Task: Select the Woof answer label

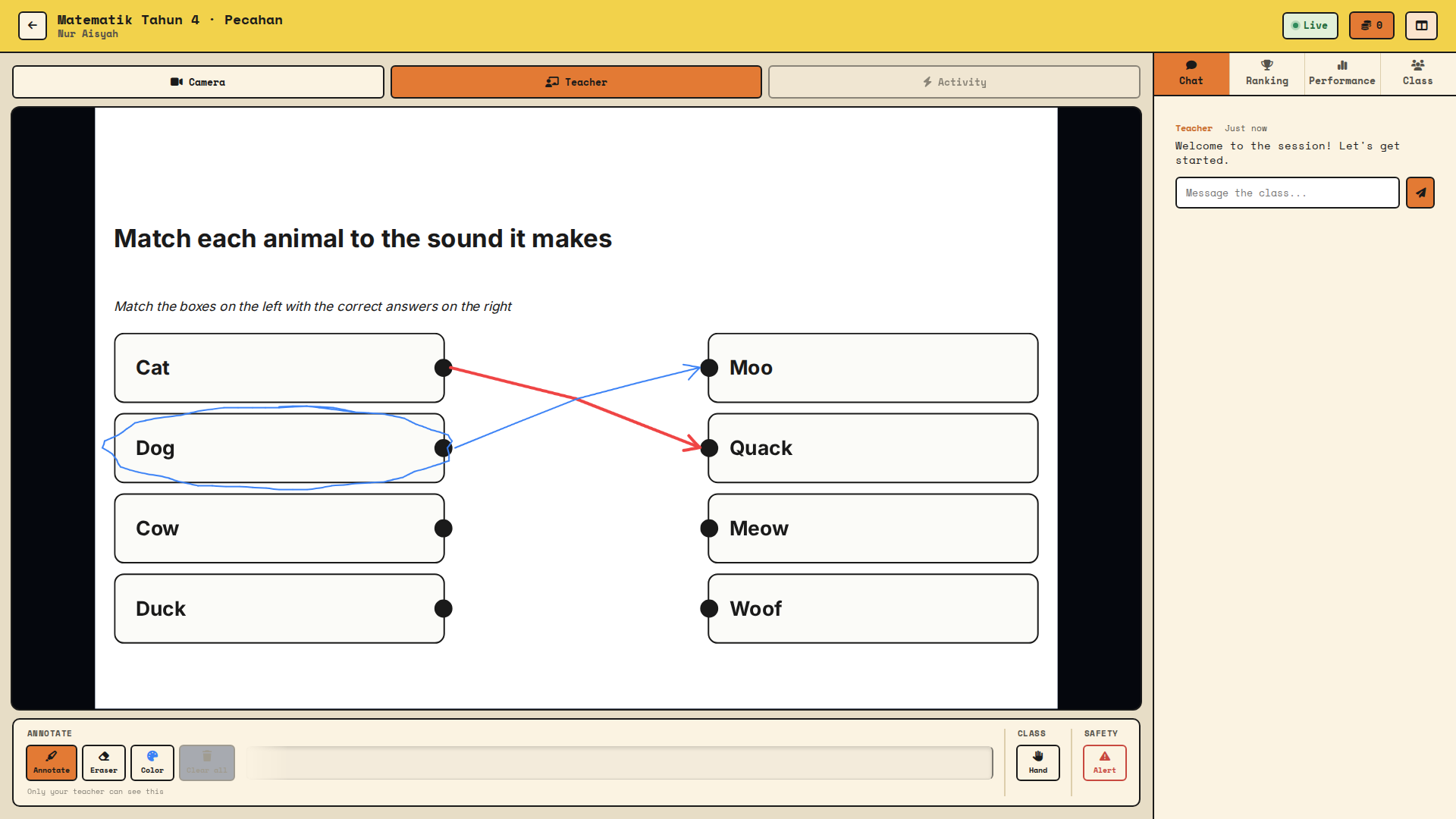Action: click(x=755, y=608)
